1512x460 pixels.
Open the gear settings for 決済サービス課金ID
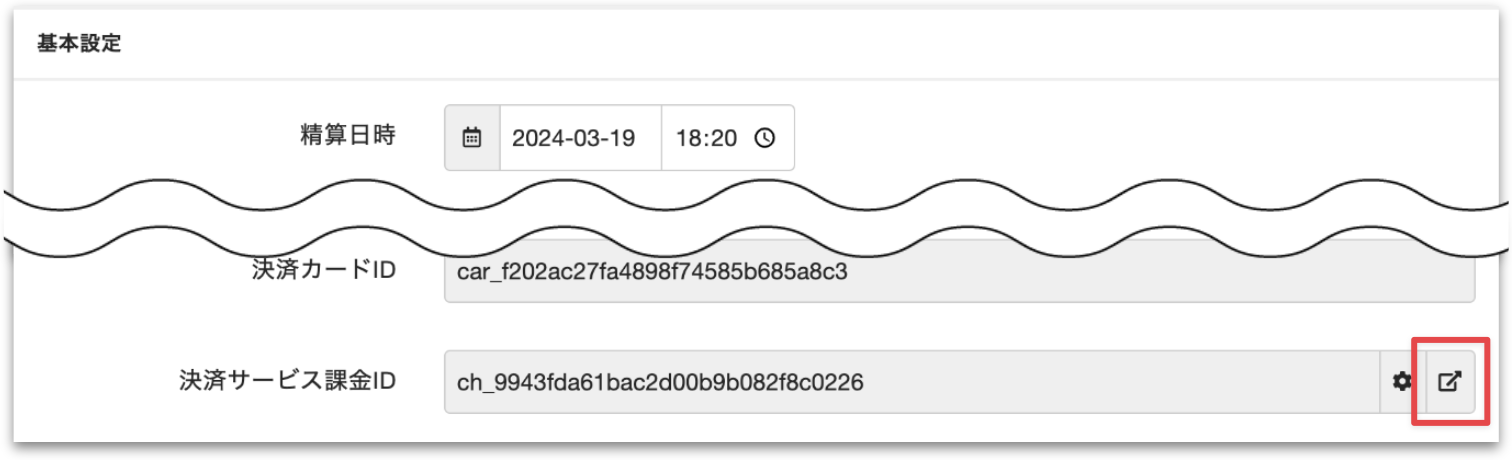(x=1403, y=381)
